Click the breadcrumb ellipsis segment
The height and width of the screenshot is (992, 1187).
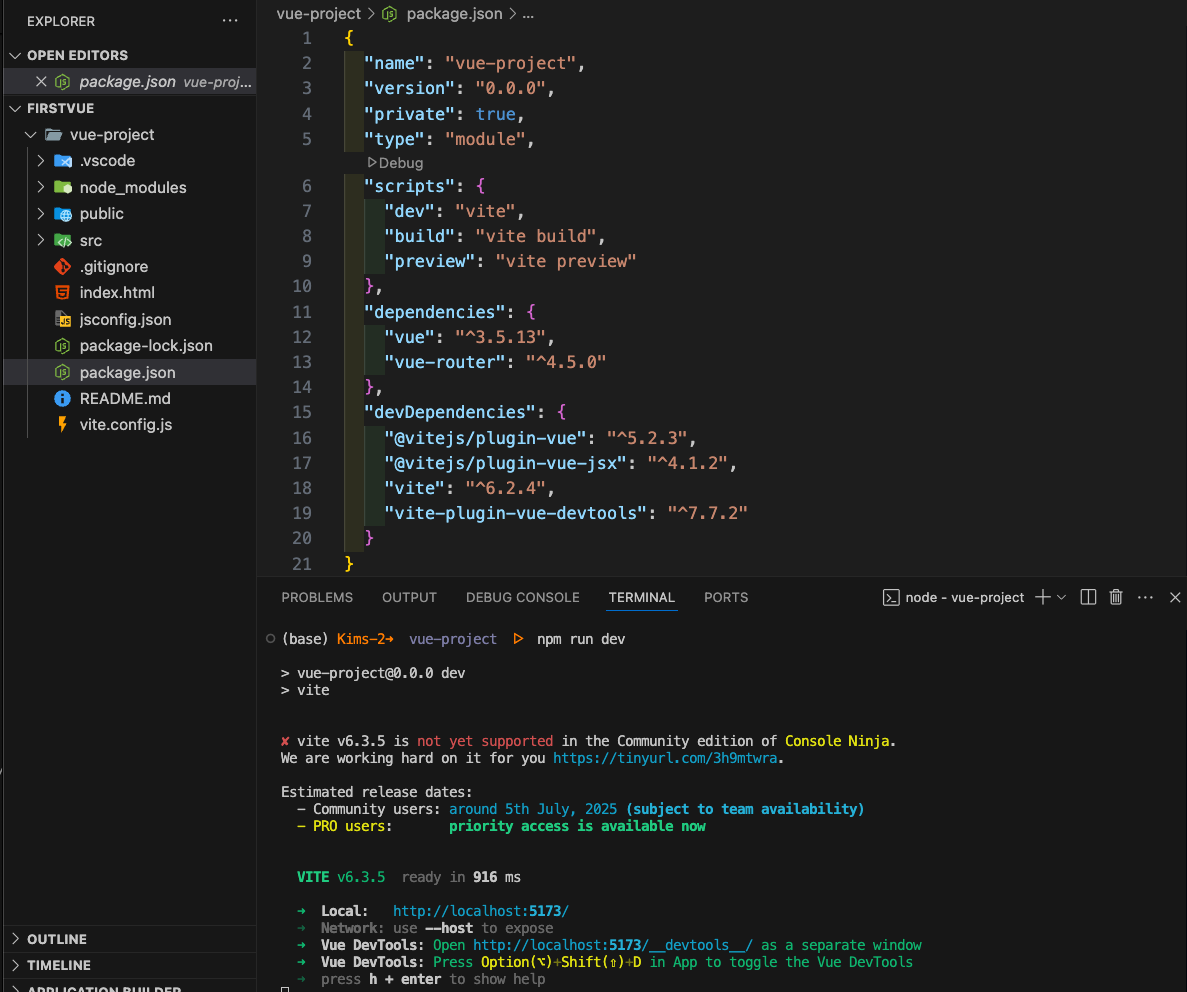pos(528,14)
